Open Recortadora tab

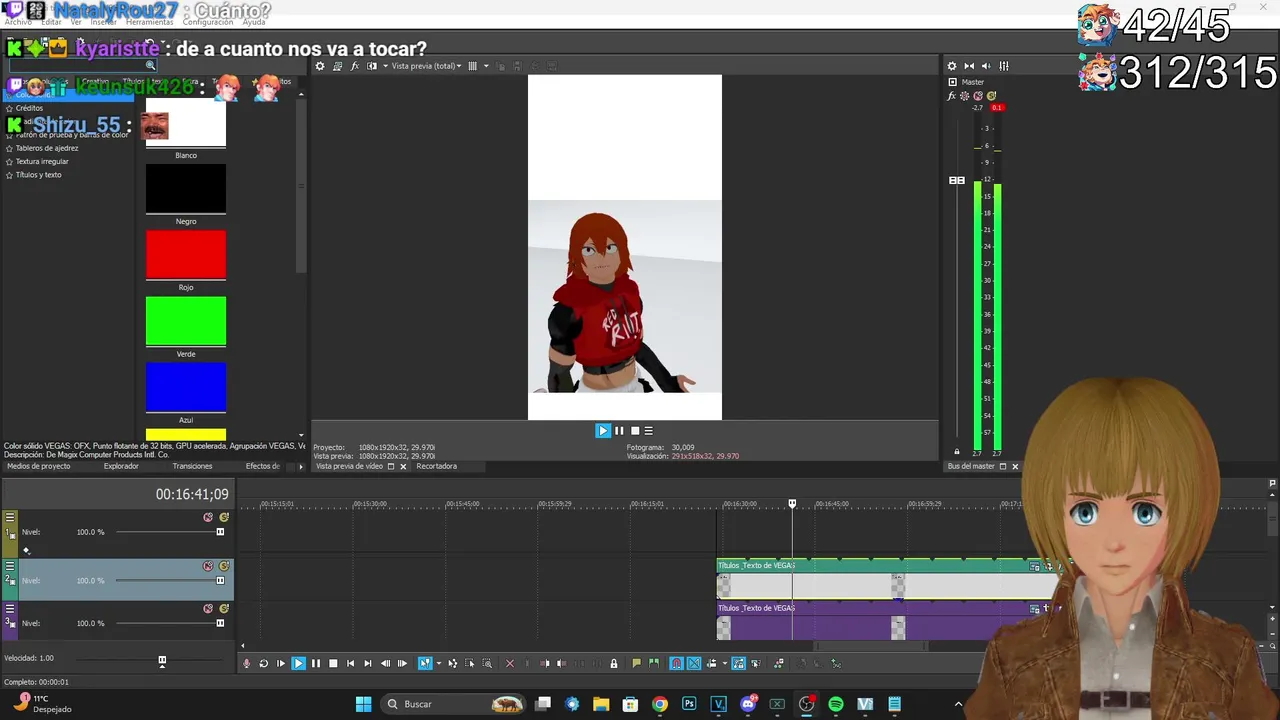pos(436,466)
